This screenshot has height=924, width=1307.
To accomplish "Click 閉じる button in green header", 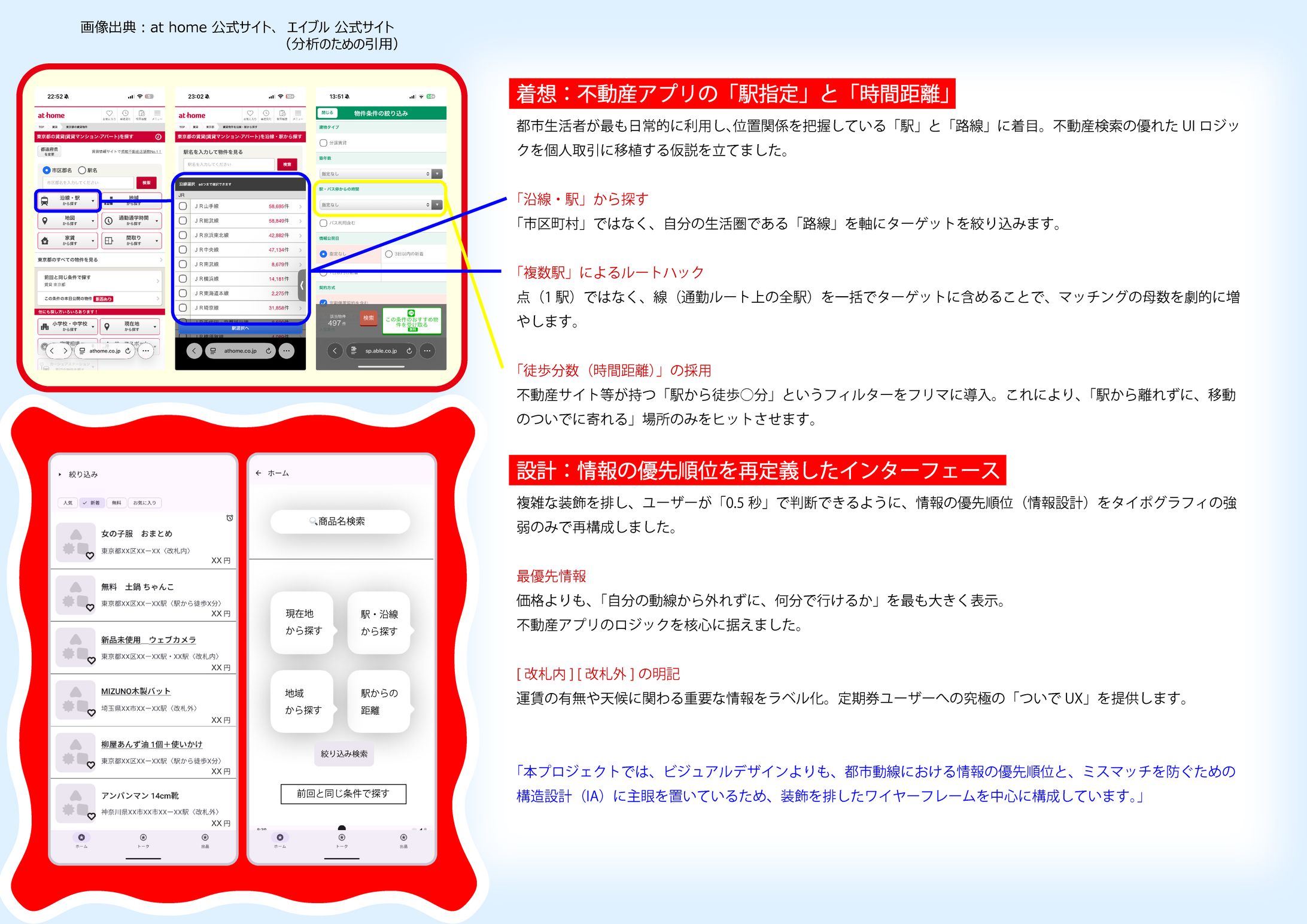I will [x=328, y=113].
